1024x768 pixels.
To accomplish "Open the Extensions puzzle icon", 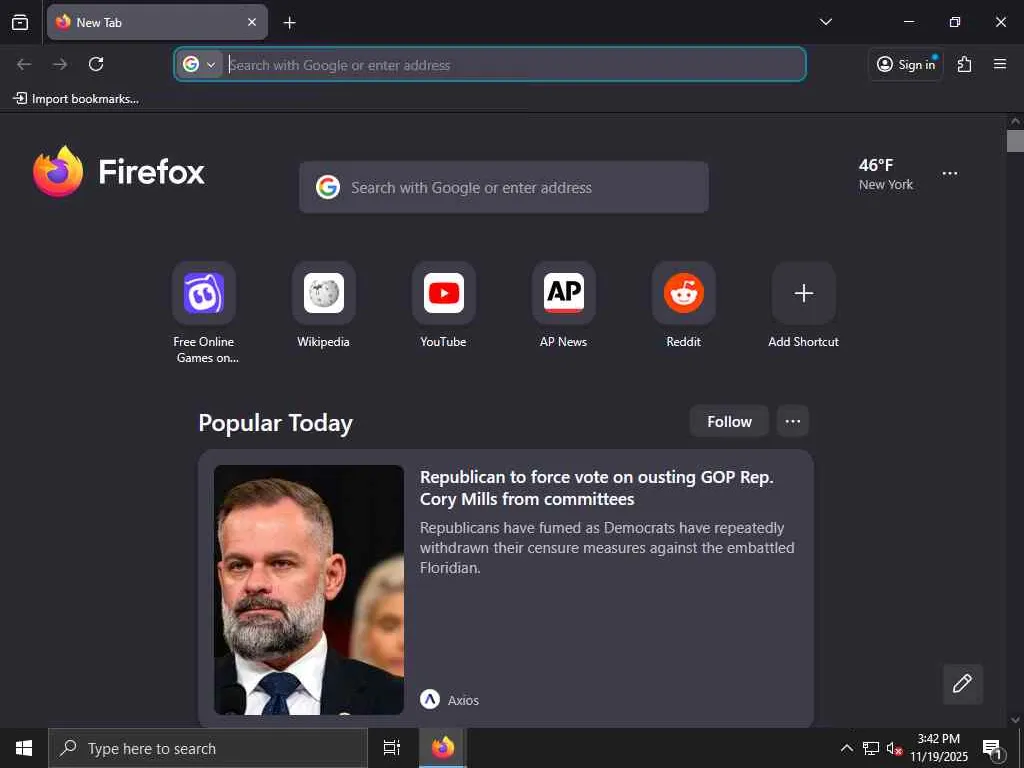I will tap(965, 64).
